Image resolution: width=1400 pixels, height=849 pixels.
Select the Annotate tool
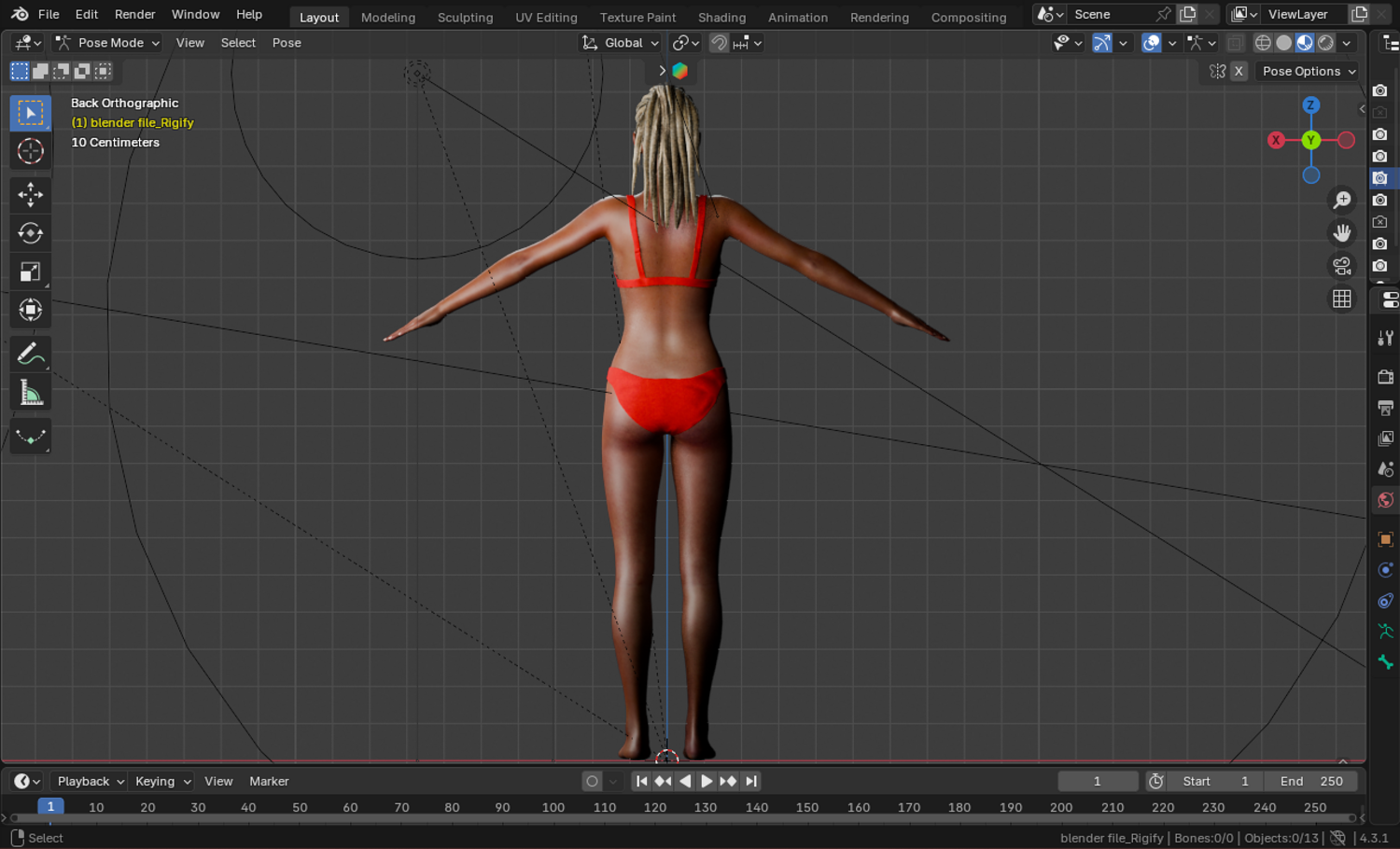(31, 354)
